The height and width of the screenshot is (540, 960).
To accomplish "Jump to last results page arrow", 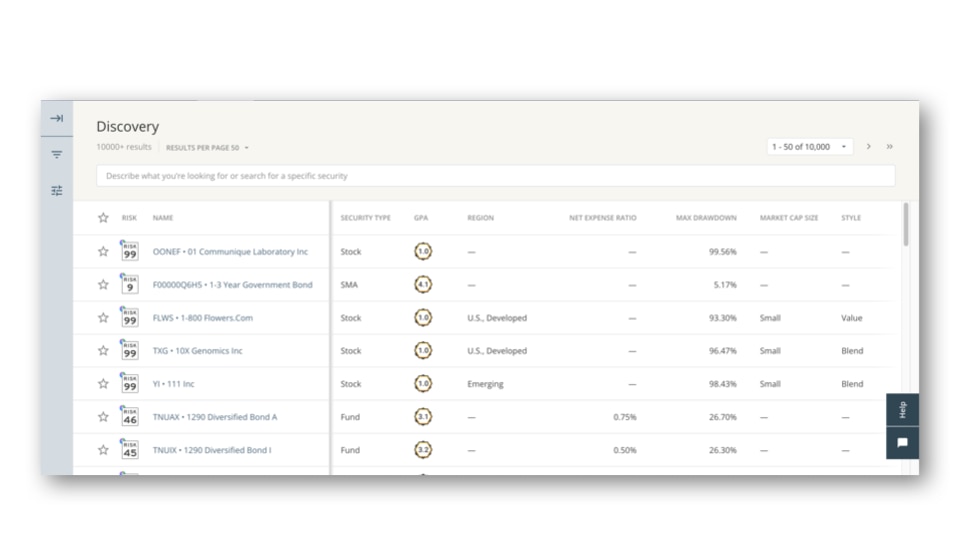I will coord(889,147).
